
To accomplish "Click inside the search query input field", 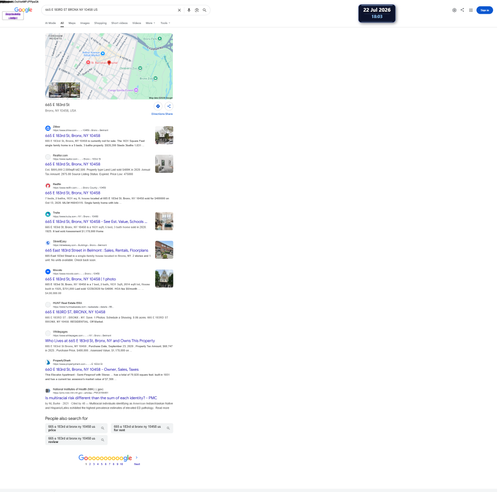I will pos(110,10).
